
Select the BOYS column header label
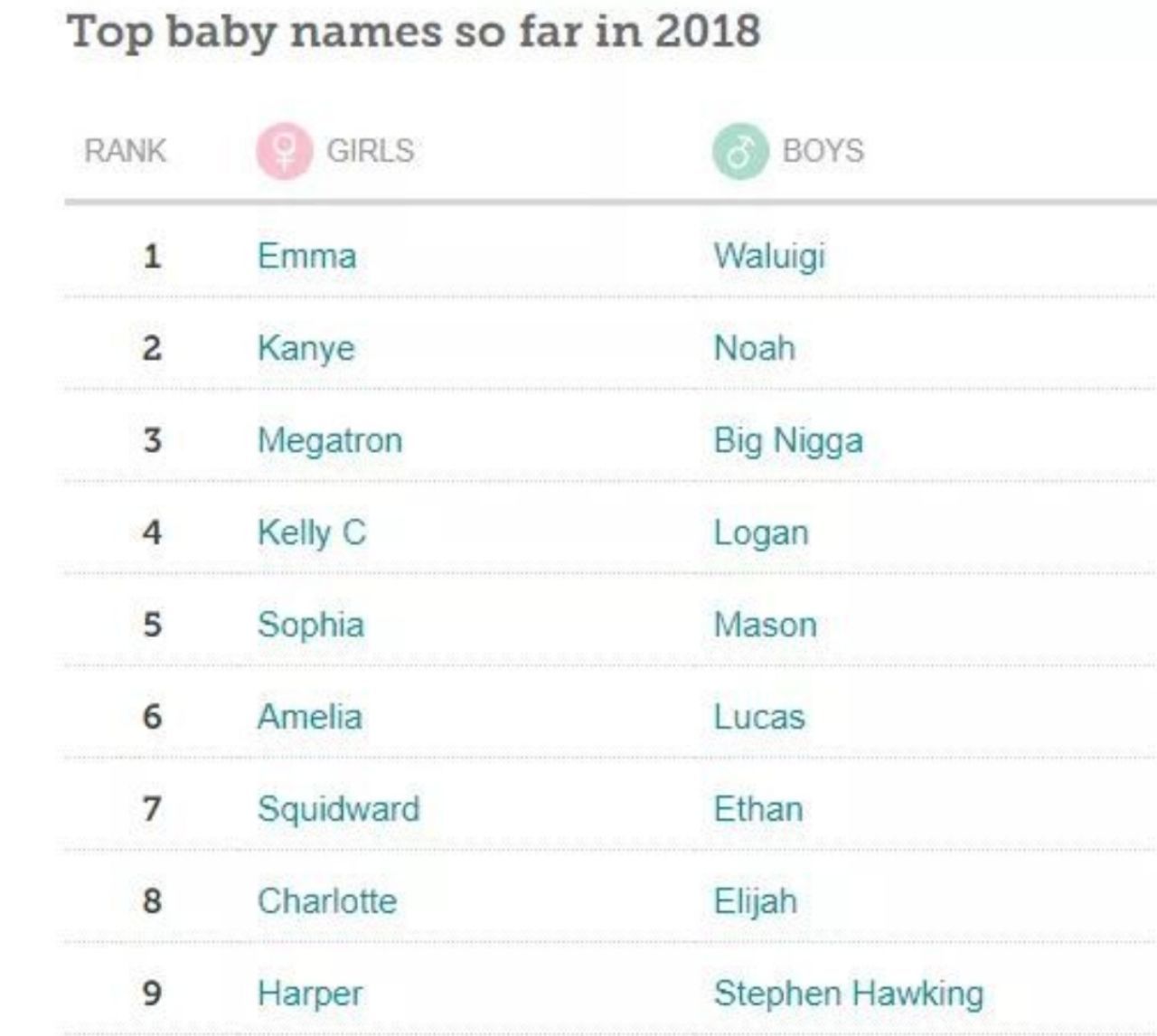point(823,151)
